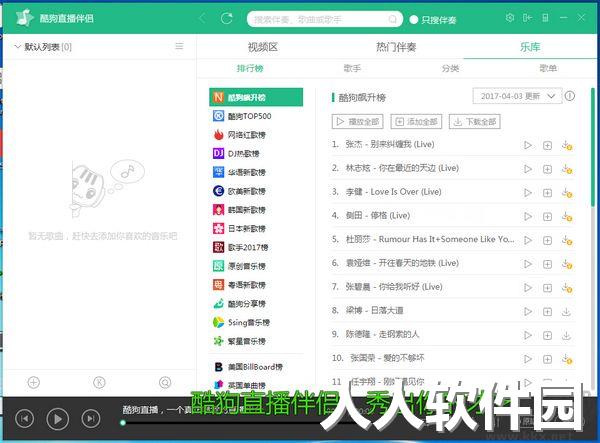The height and width of the screenshot is (443, 600).
Task: Switch to the 热门伴奏 tab
Action: coord(396,47)
